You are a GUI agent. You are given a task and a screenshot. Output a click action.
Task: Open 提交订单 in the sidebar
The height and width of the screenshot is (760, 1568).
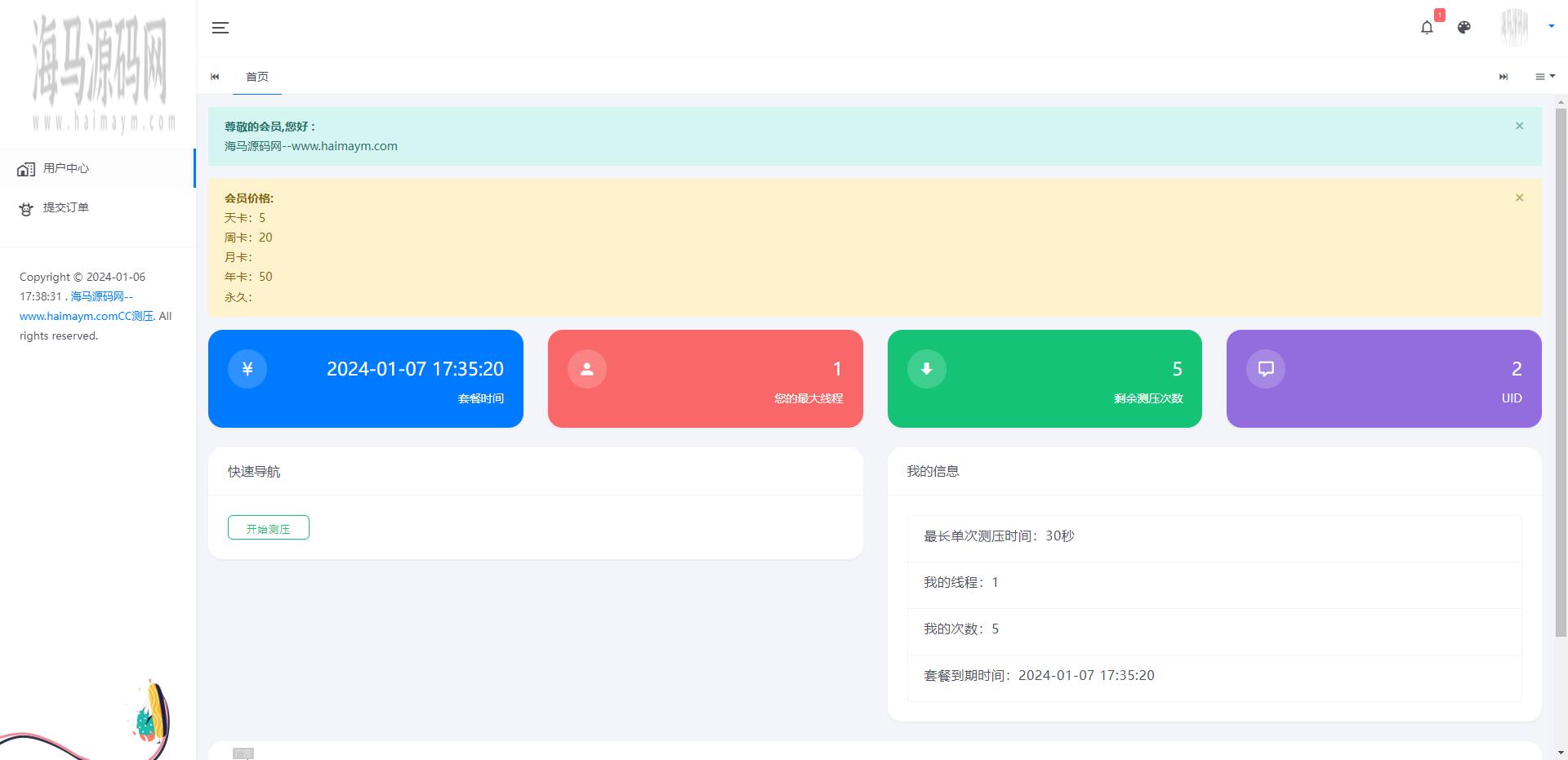click(x=66, y=207)
